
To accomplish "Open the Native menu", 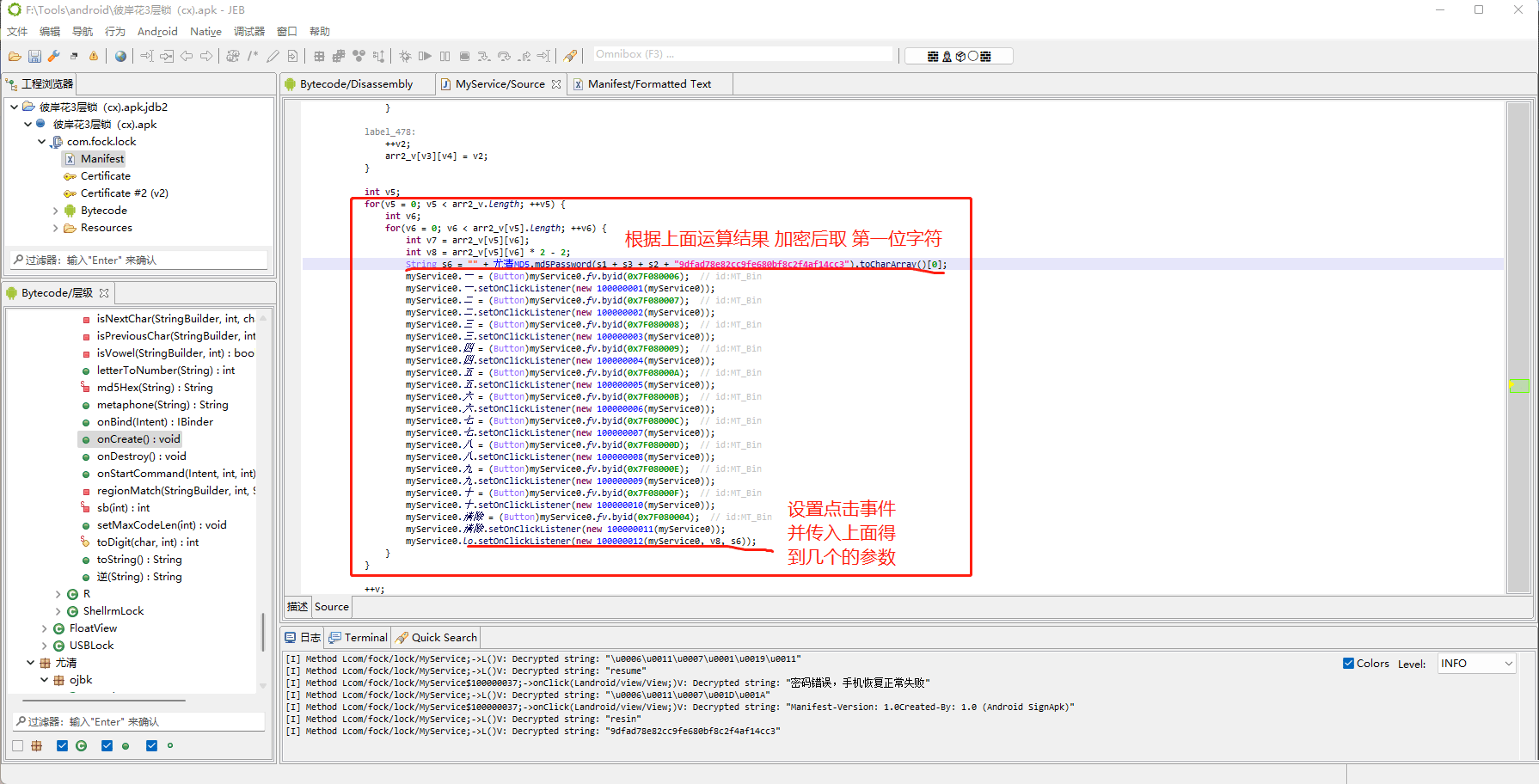I will pyautogui.click(x=205, y=32).
